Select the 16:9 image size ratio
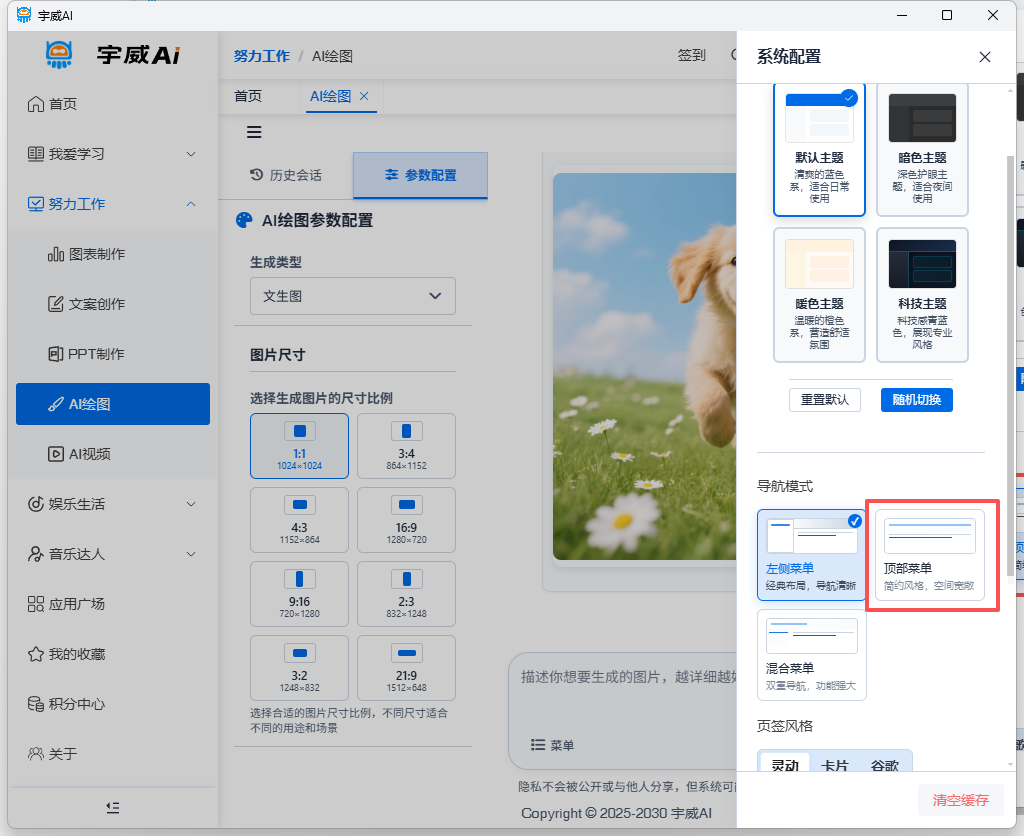The width and height of the screenshot is (1024, 836). [406, 520]
